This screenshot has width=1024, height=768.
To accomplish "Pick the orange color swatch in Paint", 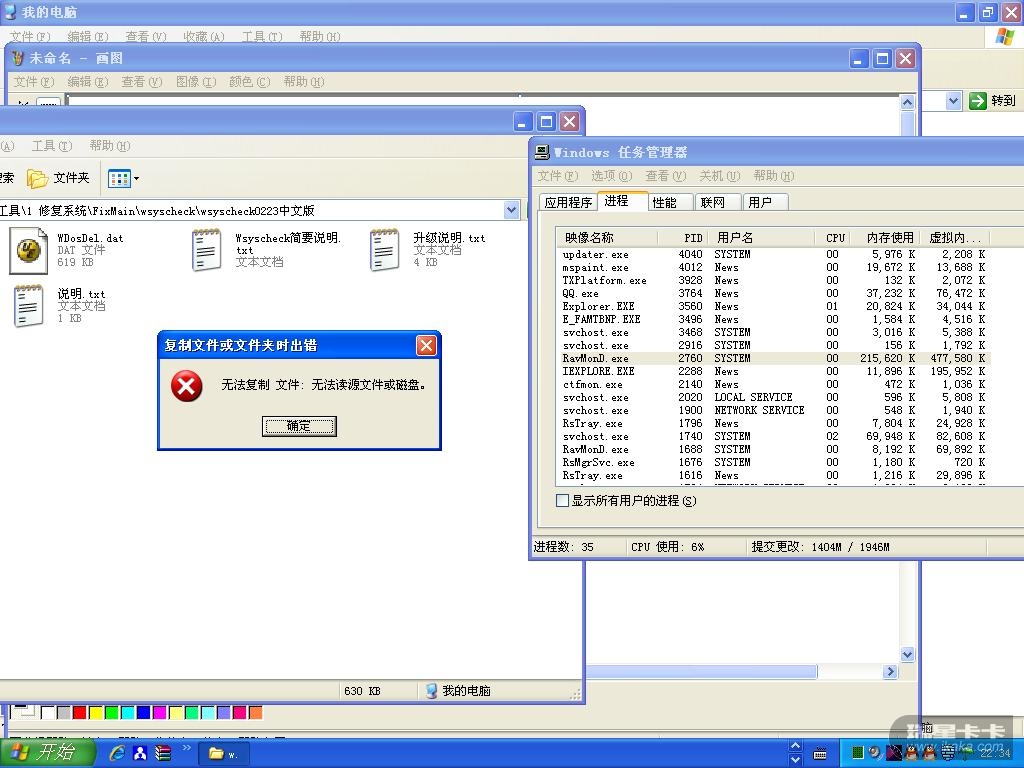I will click(x=255, y=712).
